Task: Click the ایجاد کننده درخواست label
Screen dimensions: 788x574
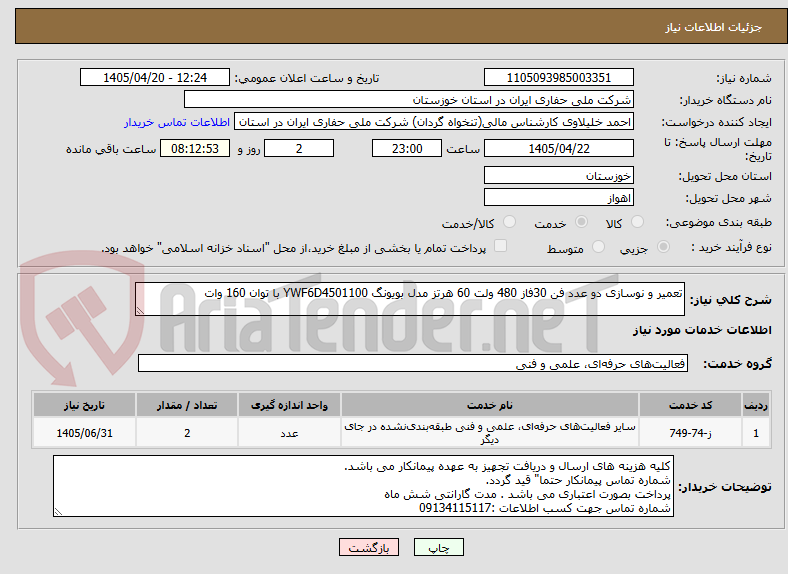Action: [716, 122]
